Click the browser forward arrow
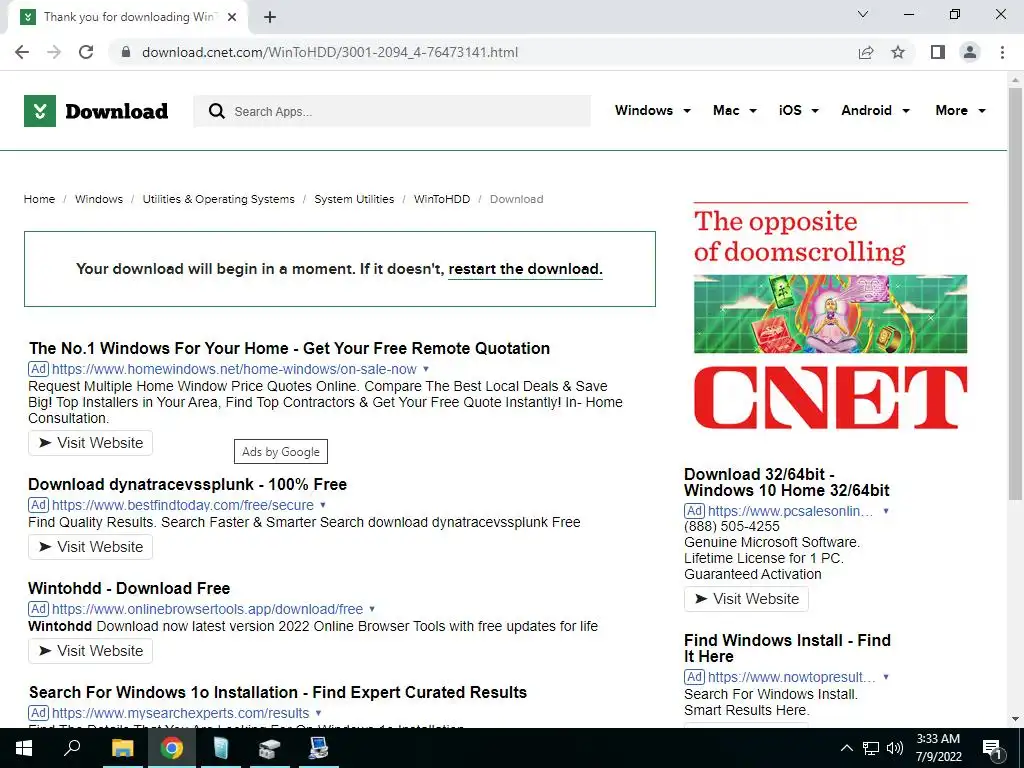The image size is (1024, 768). coord(54,52)
